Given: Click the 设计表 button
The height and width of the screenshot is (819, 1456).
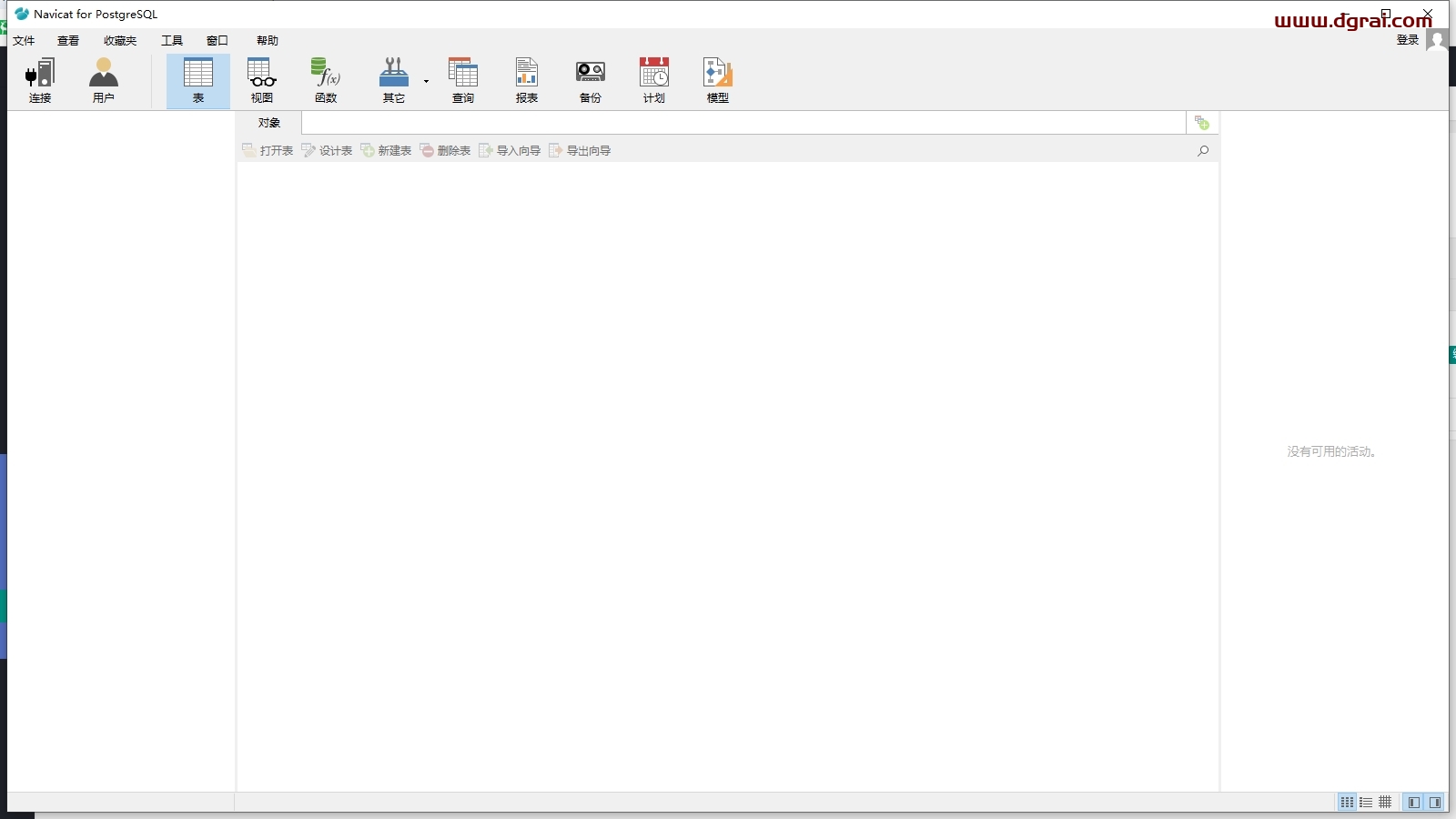Looking at the screenshot, I should coord(327,150).
